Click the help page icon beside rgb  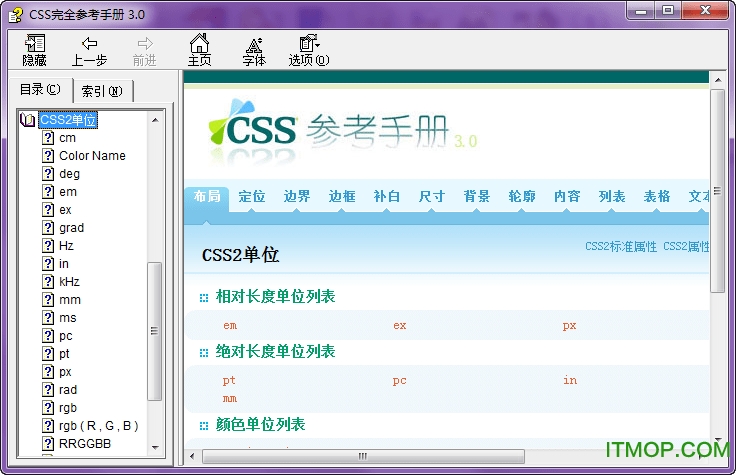pos(48,407)
